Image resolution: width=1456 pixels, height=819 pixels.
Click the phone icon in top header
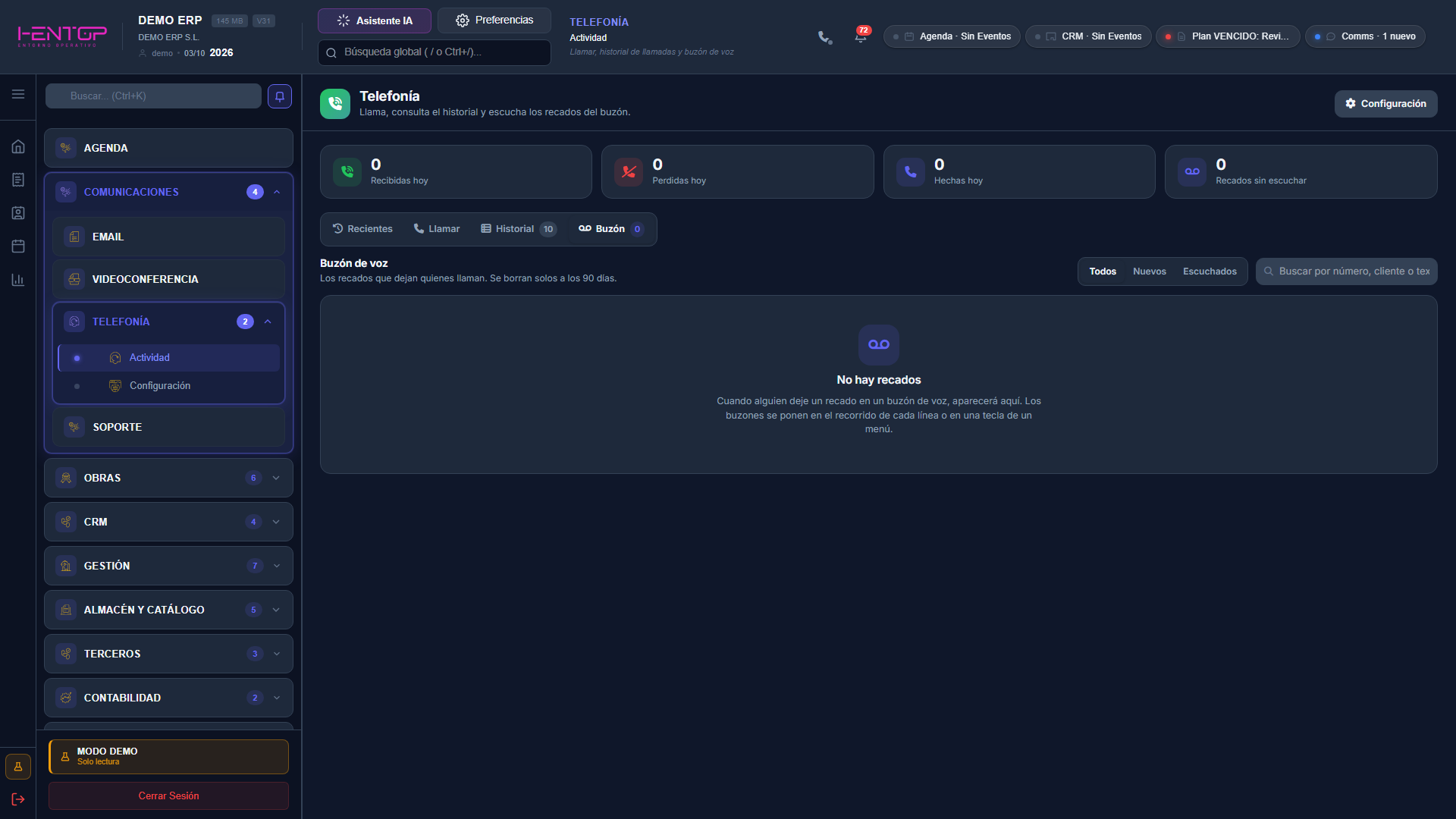825,37
